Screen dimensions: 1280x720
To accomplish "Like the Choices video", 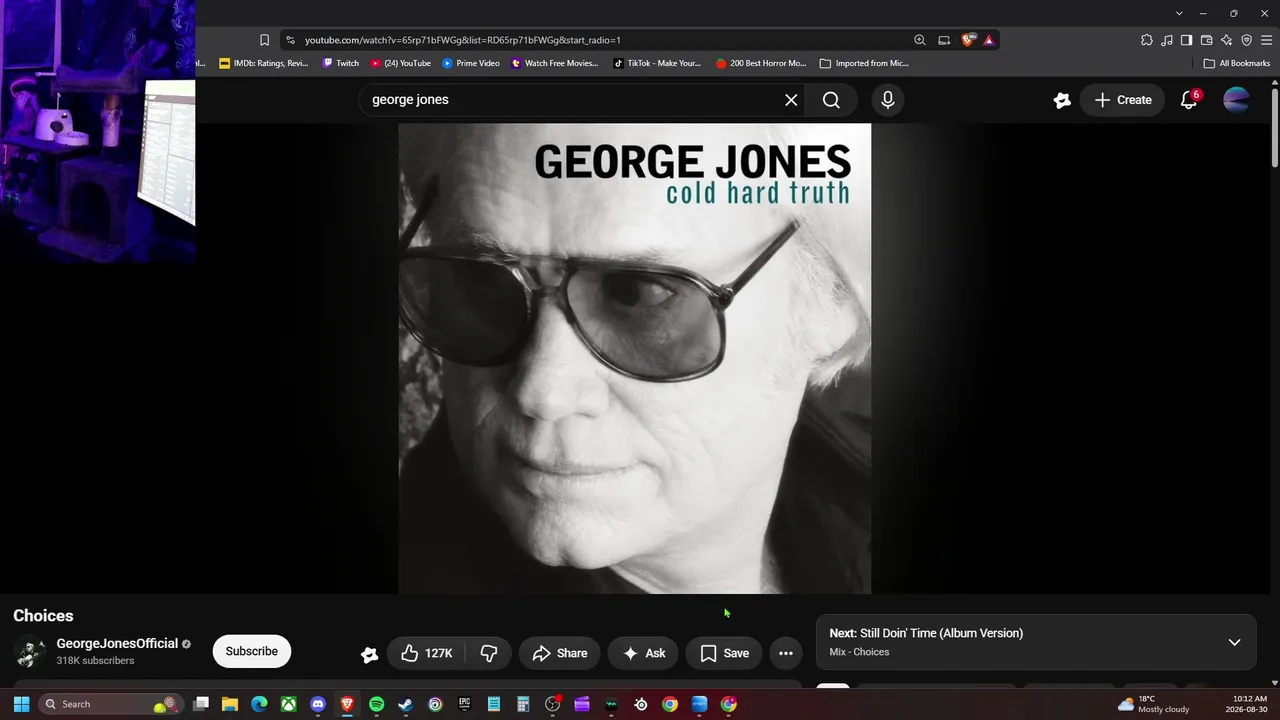I will [x=426, y=653].
